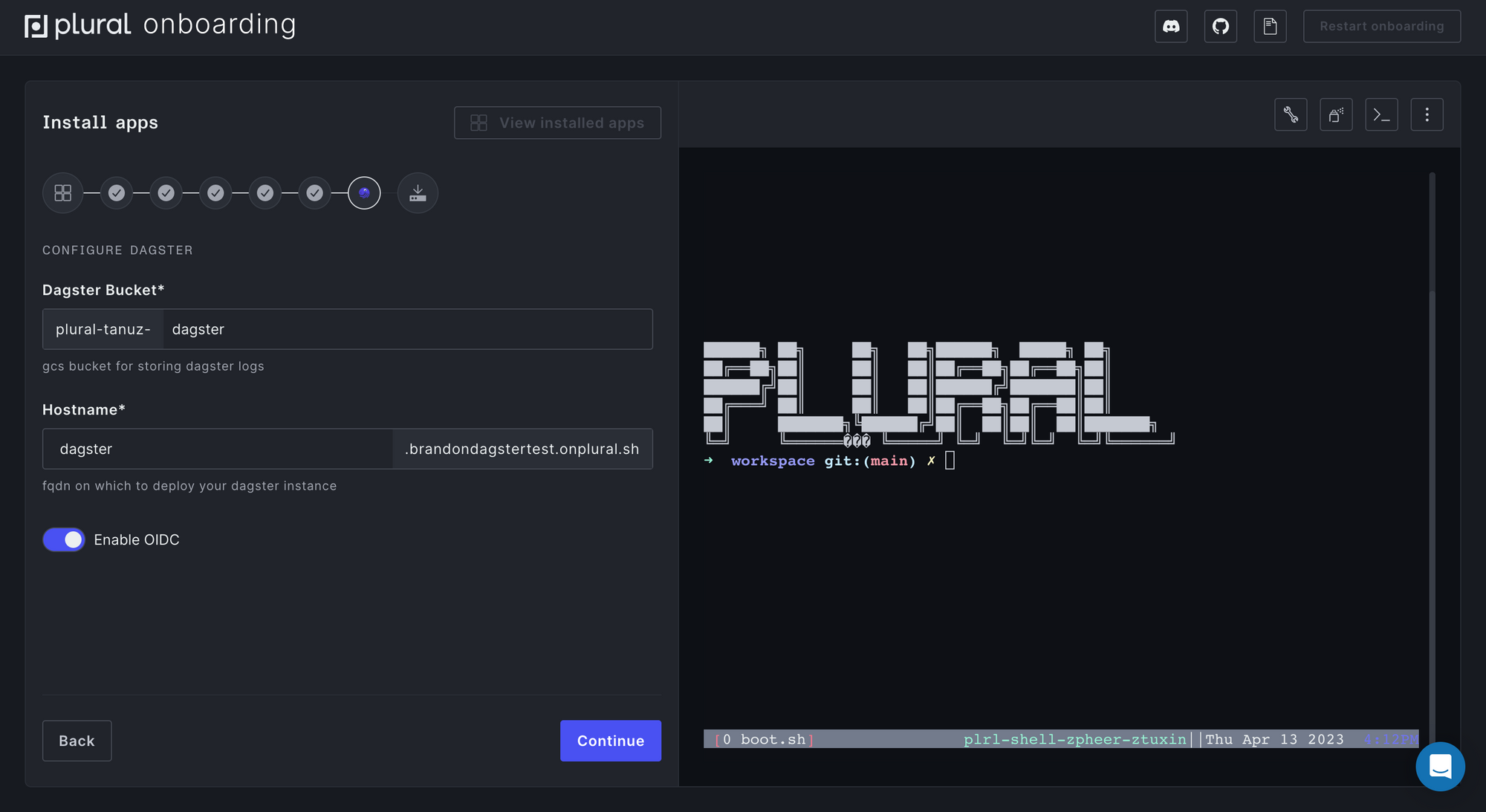Viewport: 1486px width, 812px height.
Task: Open the GitHub repository icon
Action: (x=1221, y=27)
